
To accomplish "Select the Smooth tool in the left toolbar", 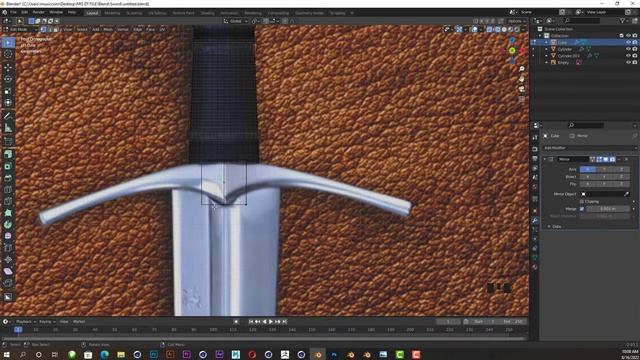I will (x=8, y=236).
